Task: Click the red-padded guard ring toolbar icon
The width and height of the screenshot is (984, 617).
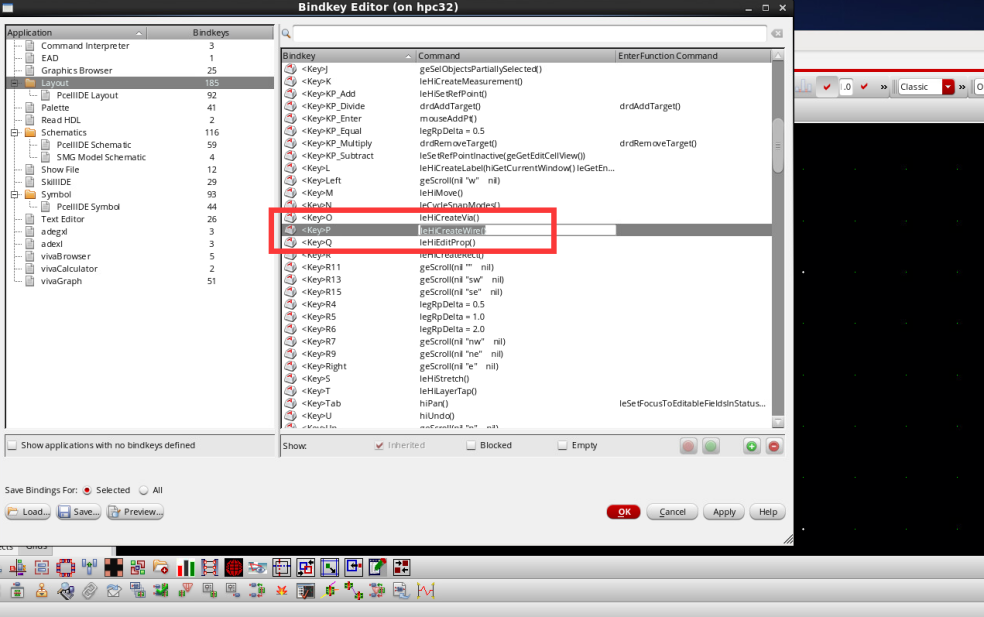Action: coord(65,568)
